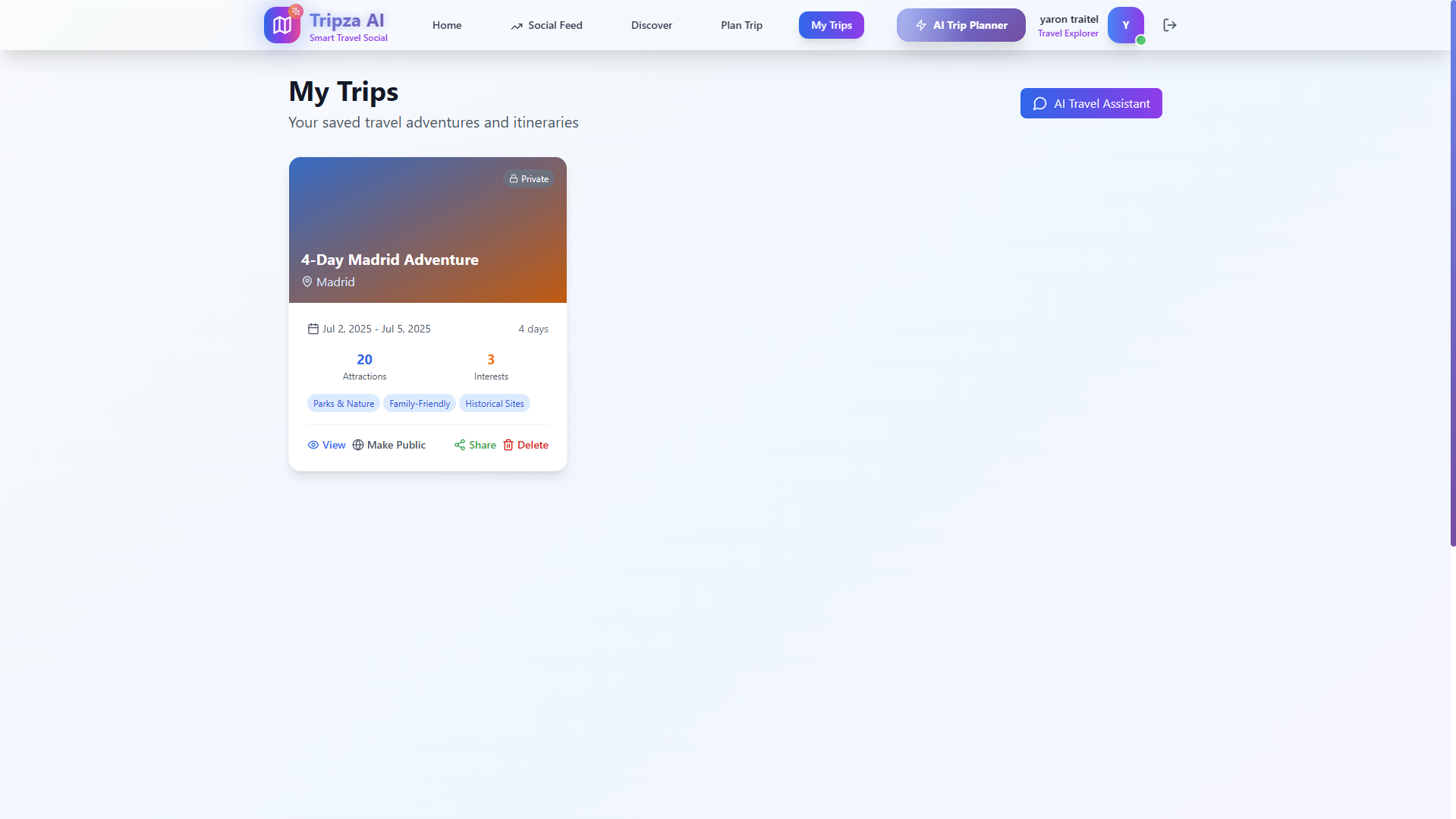Click the 3 Interests count
The width and height of the screenshot is (1456, 819).
pyautogui.click(x=491, y=367)
